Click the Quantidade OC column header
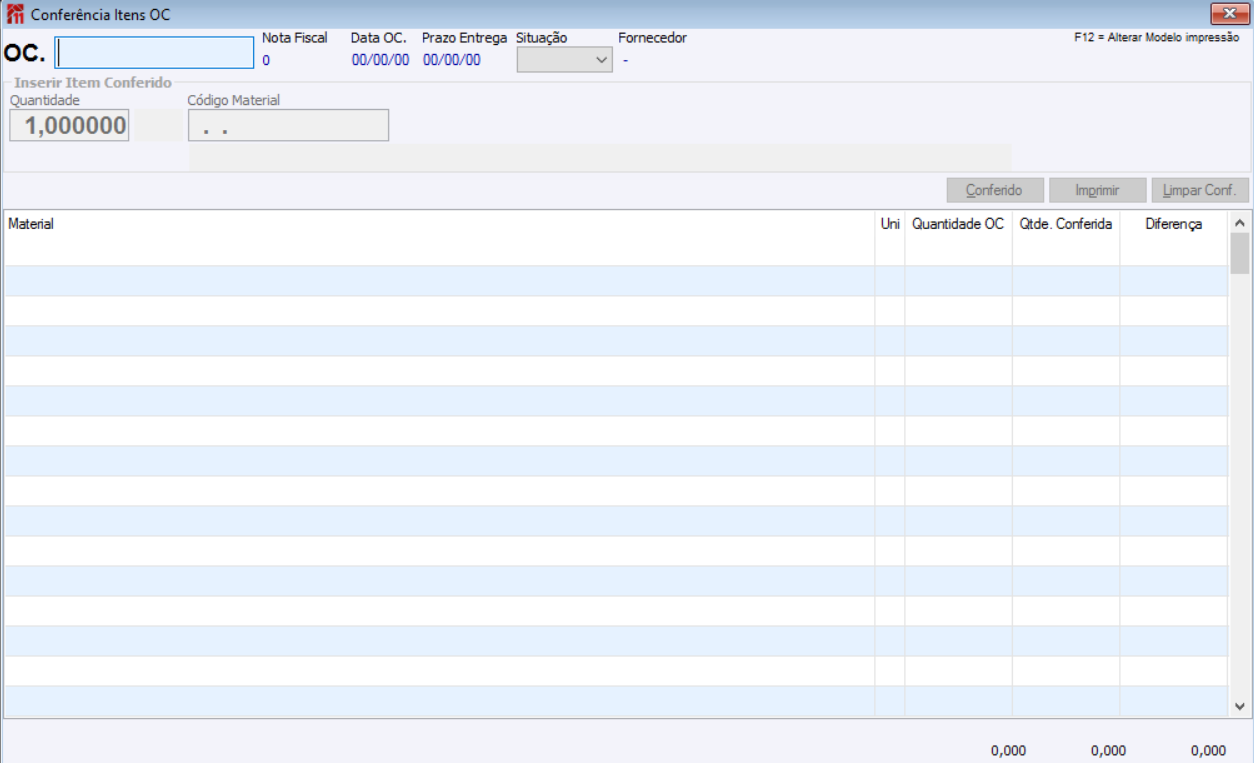The image size is (1254, 763). click(x=958, y=224)
